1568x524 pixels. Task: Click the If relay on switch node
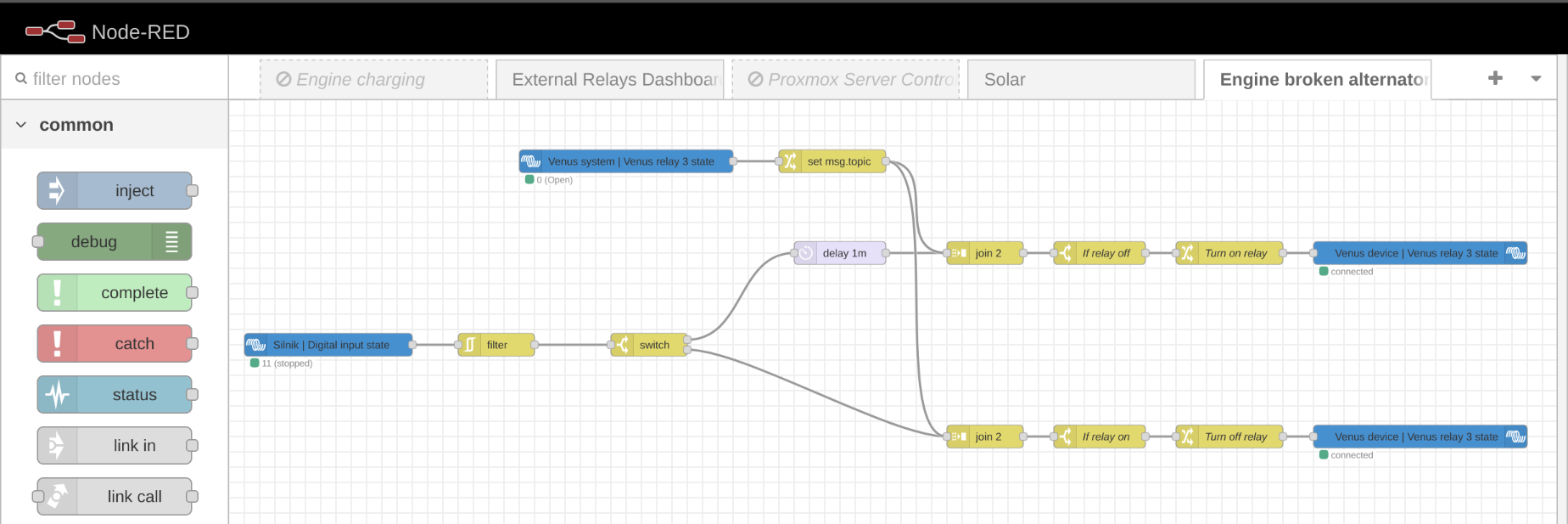(x=1100, y=437)
